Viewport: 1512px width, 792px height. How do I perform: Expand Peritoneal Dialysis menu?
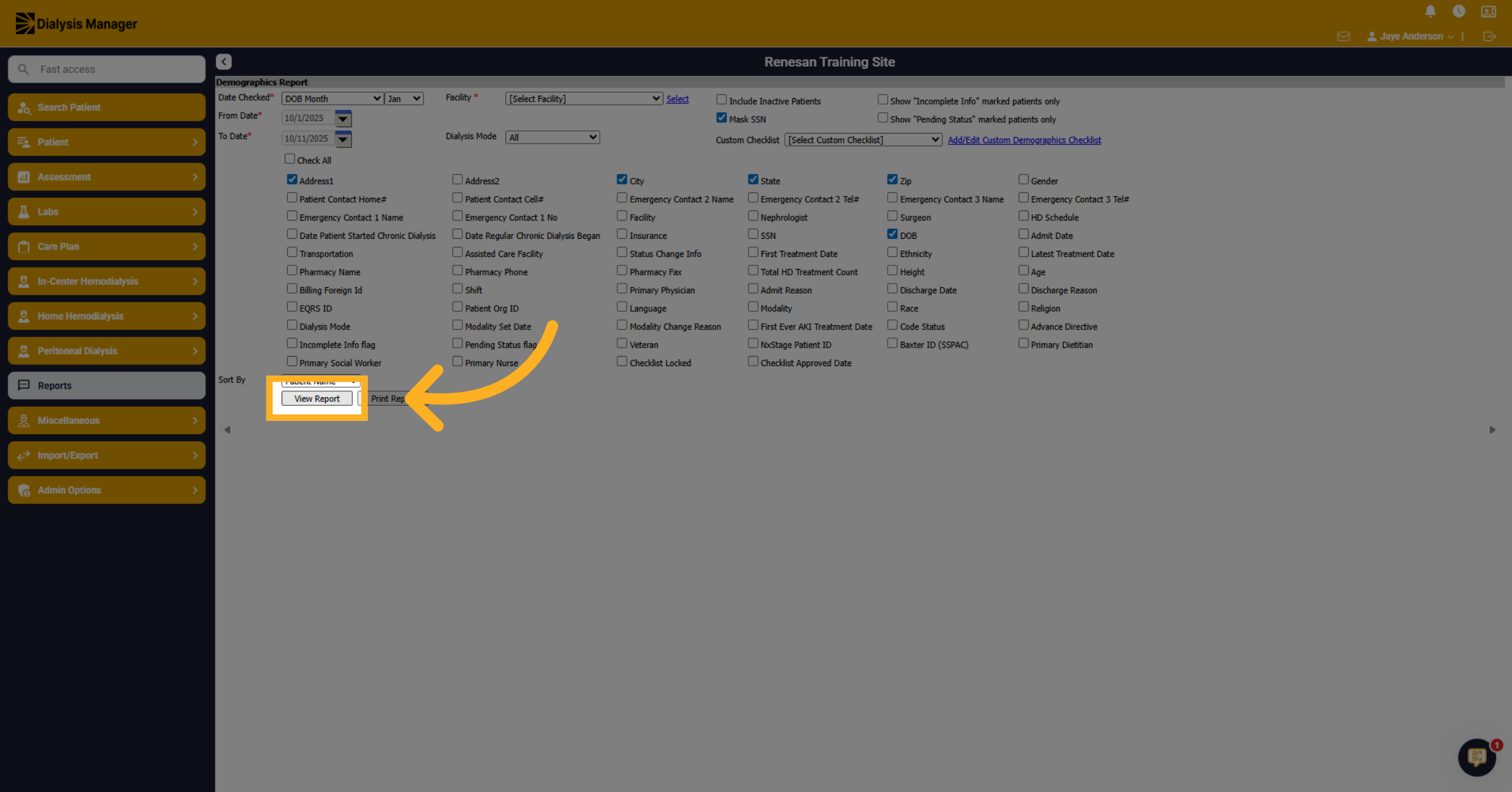(106, 351)
